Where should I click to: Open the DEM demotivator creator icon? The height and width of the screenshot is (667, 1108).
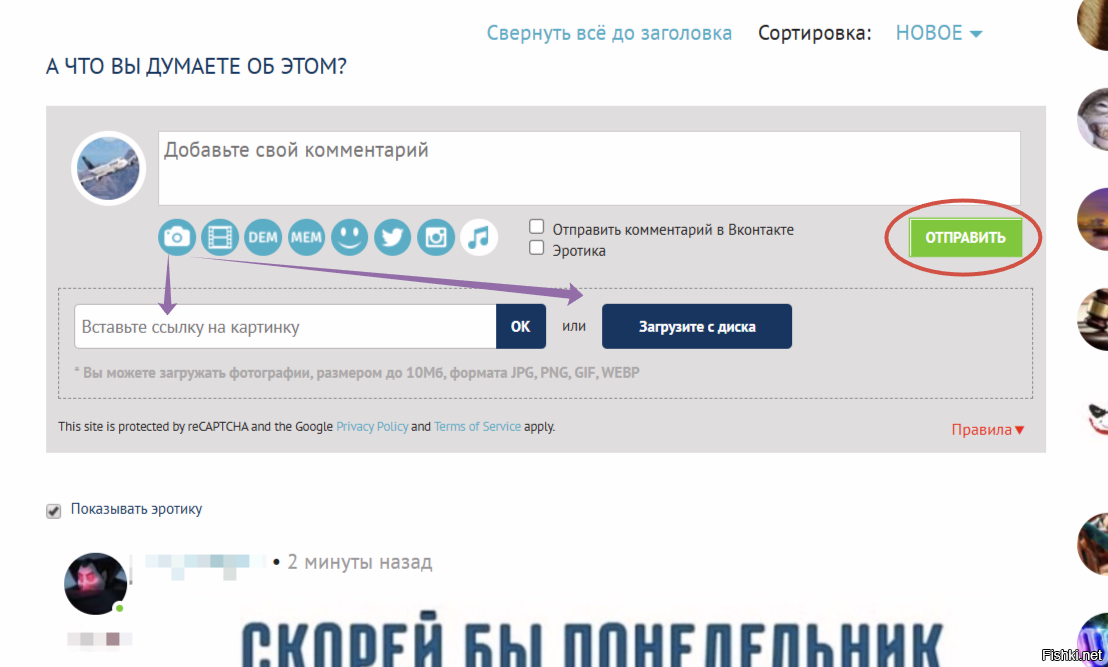tap(263, 237)
